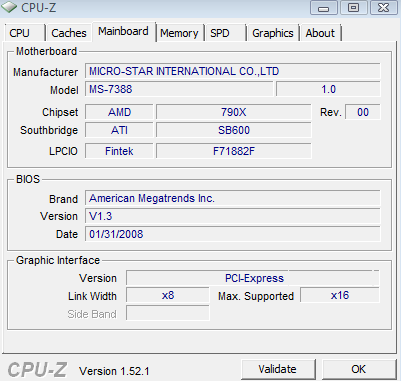Click the Model field MS-7388

tap(179, 89)
